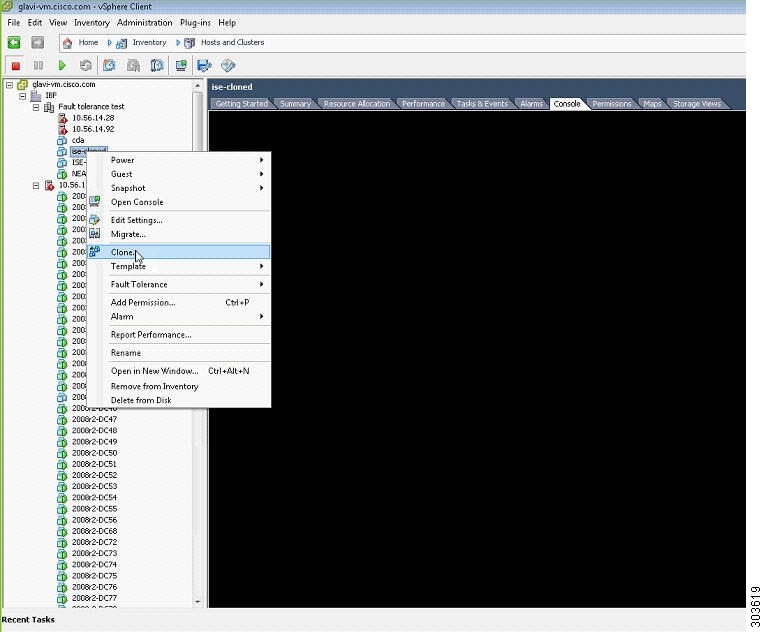Collapse the IBF datacenter node
This screenshot has width=761, height=632.
click(x=22, y=96)
